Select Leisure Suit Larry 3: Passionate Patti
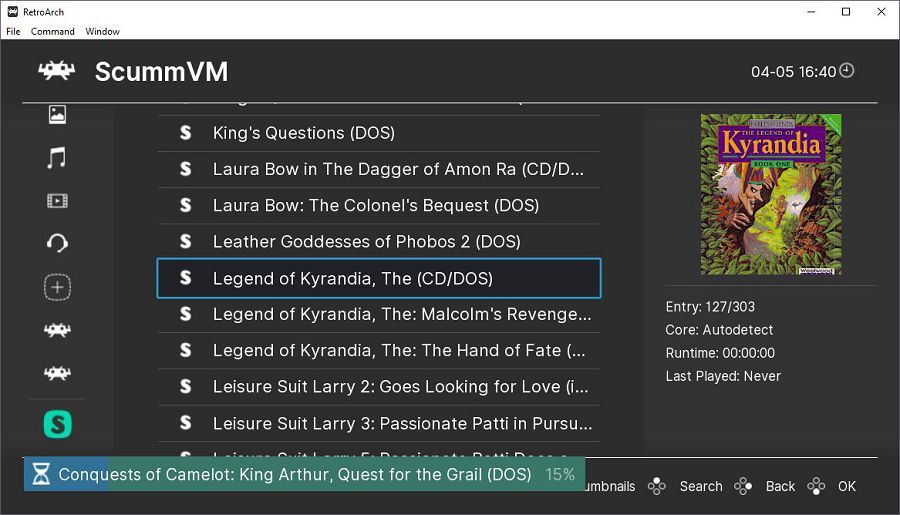 pos(379,424)
